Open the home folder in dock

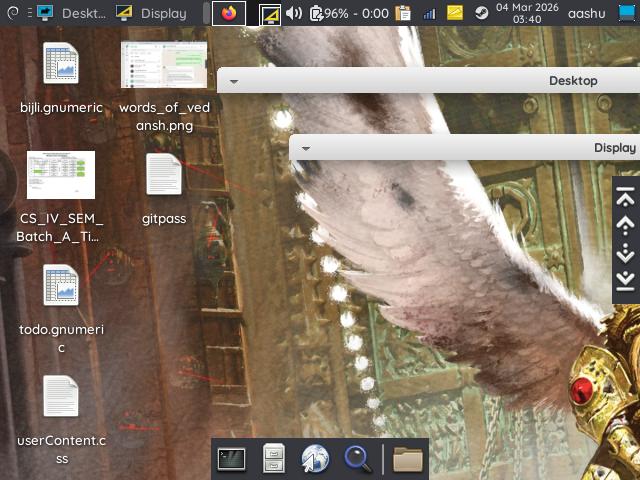pos(407,459)
